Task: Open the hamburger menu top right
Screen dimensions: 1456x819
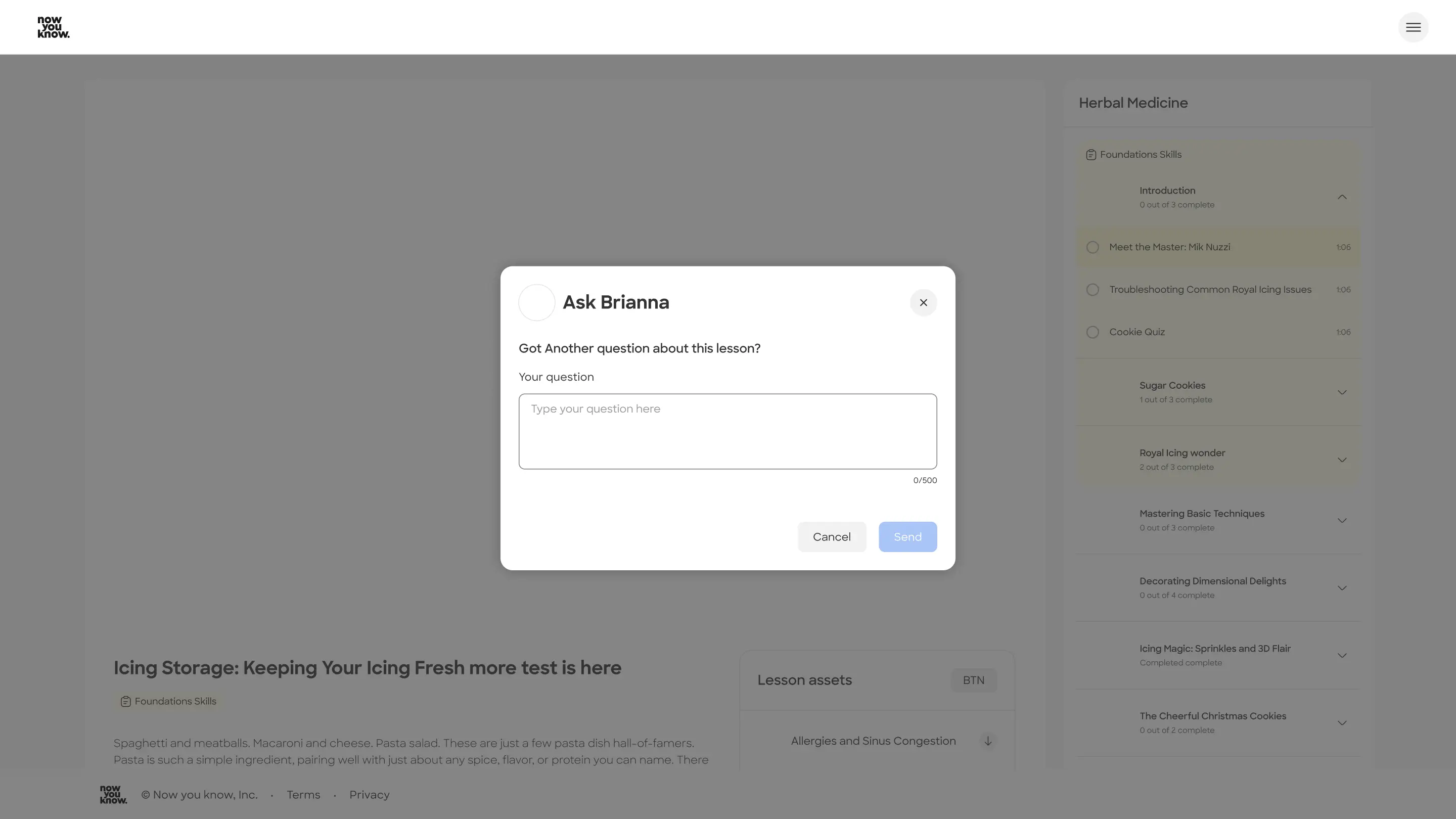Action: point(1413,27)
